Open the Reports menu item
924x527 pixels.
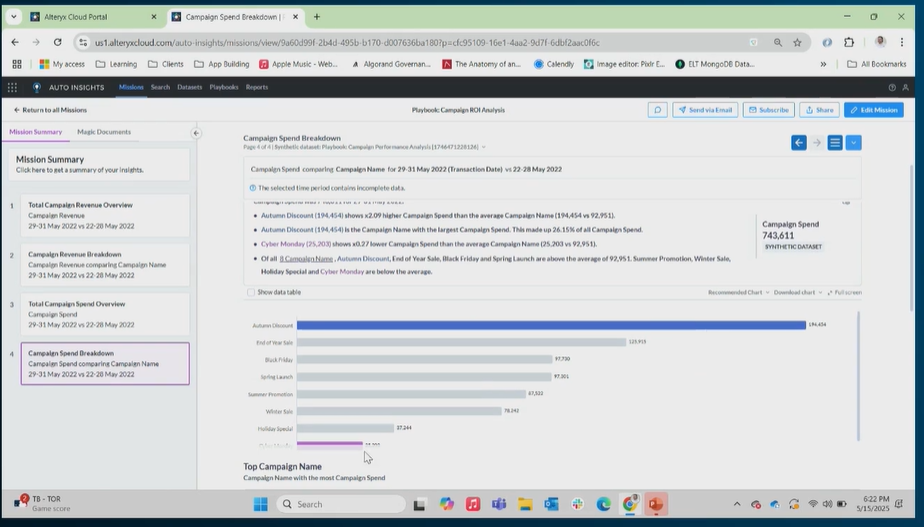(257, 87)
